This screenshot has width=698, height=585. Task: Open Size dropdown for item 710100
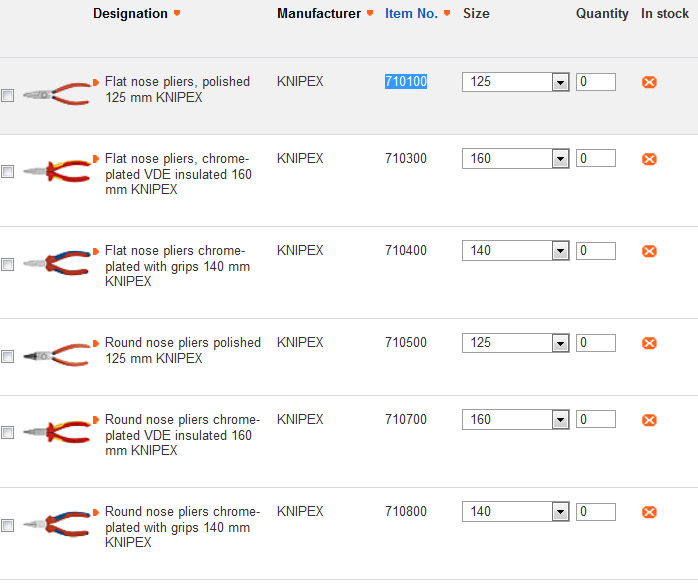click(x=560, y=82)
